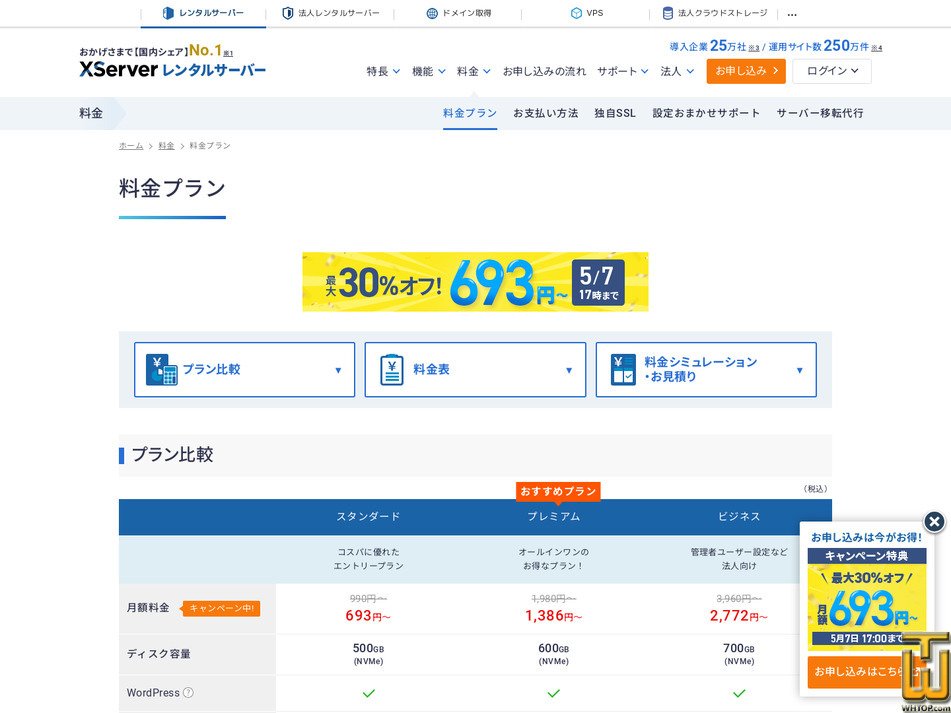Click the 30%オフ 693円 campaign banner
The width and height of the screenshot is (951, 713).
click(476, 282)
